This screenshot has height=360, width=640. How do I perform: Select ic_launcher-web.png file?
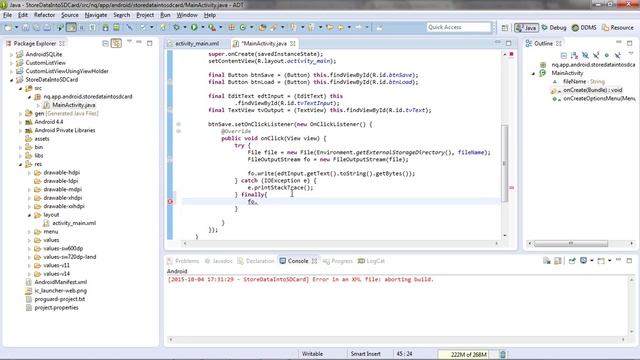pyautogui.click(x=60, y=291)
